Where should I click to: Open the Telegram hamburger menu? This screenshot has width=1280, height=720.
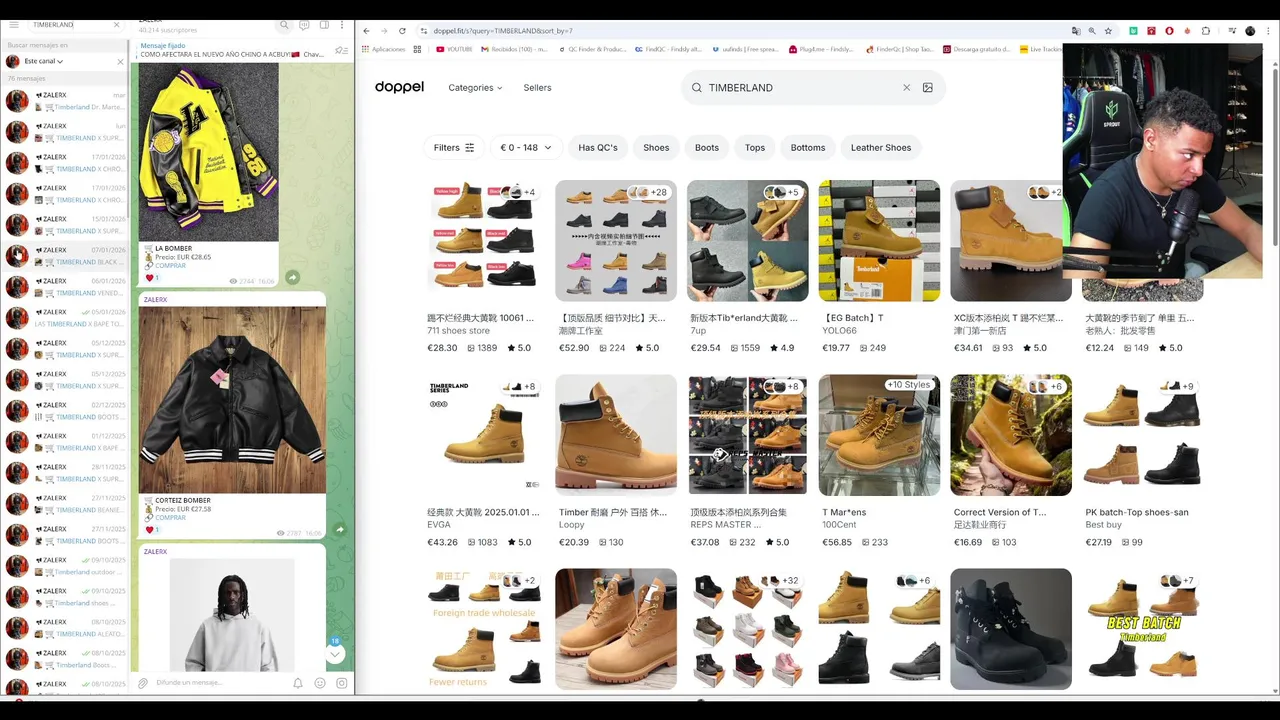pyautogui.click(x=14, y=24)
